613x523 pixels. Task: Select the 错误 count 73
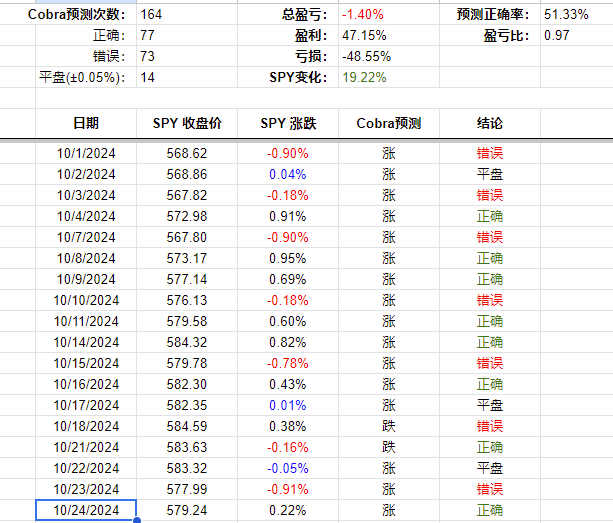[147, 56]
